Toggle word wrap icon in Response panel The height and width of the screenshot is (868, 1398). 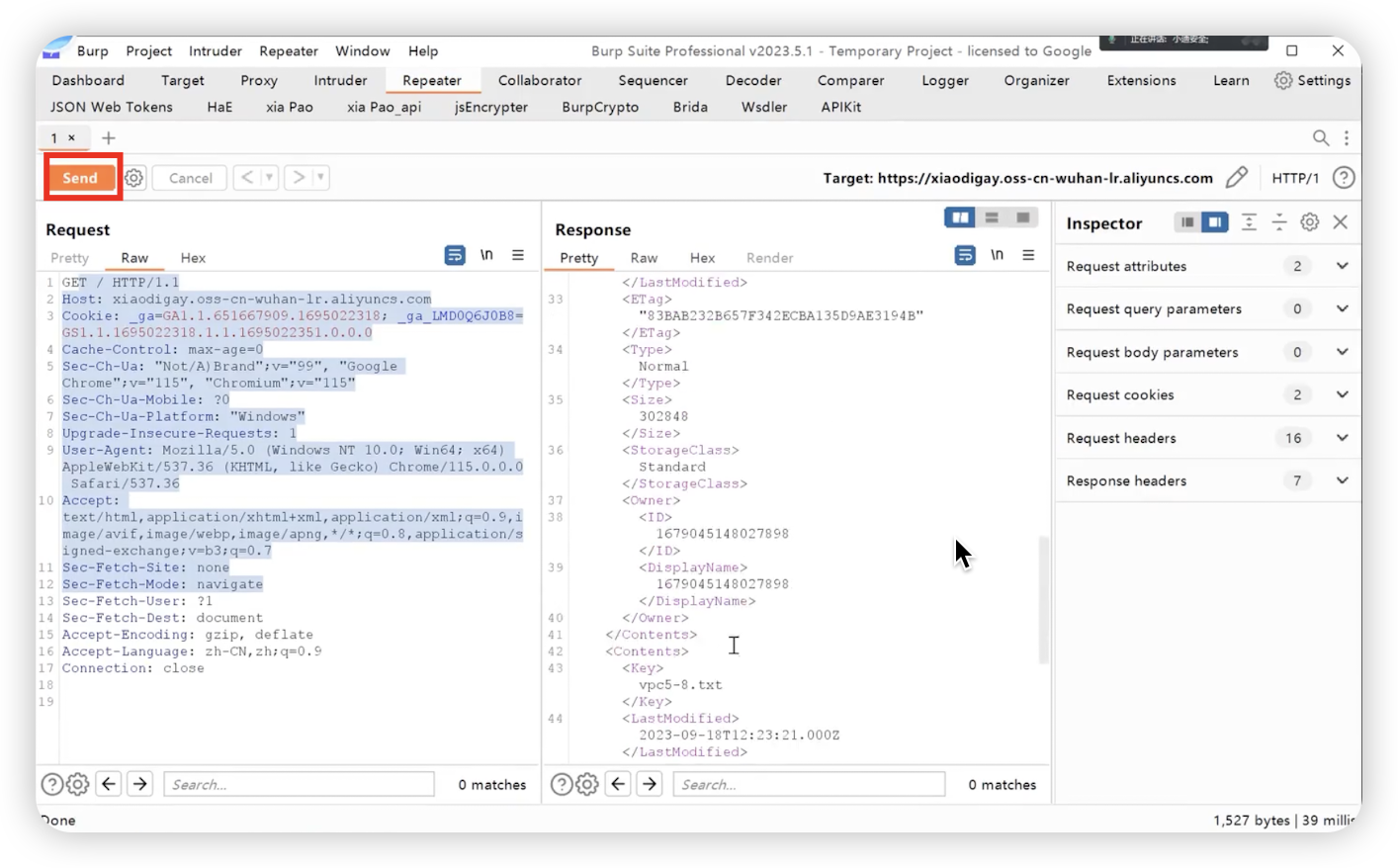pos(965,255)
